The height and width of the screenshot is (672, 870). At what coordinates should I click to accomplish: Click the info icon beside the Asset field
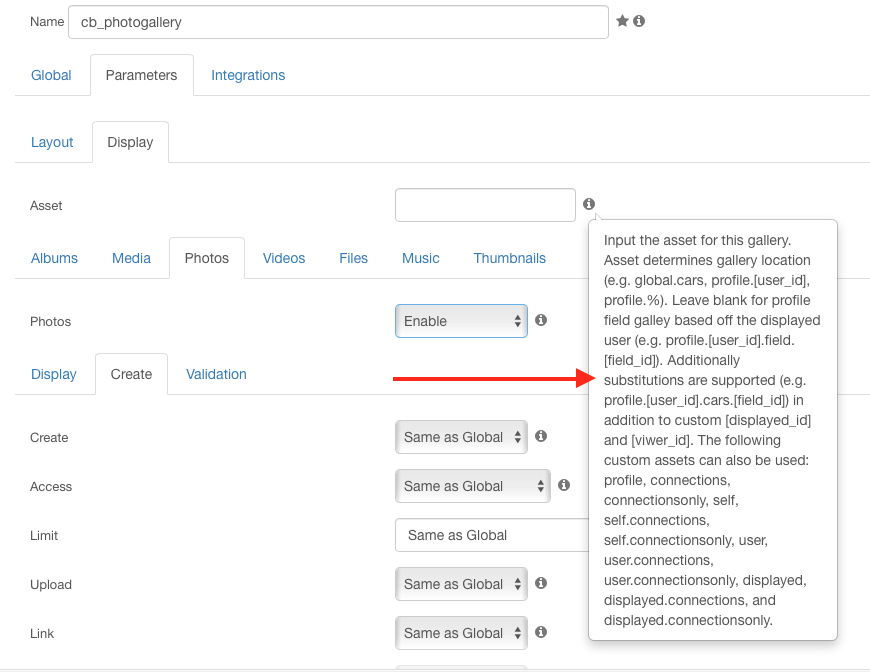[x=589, y=204]
